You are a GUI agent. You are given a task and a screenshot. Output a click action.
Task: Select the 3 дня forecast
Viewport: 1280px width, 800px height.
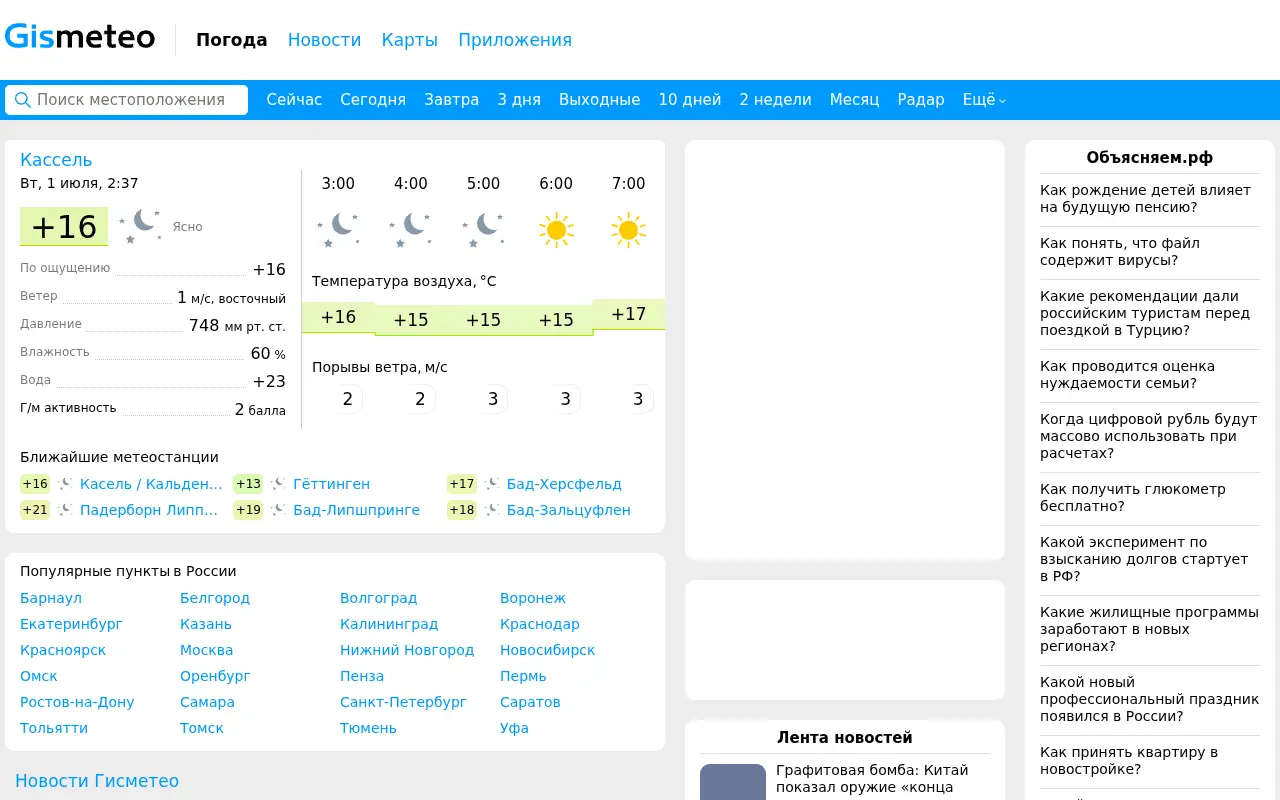click(519, 100)
